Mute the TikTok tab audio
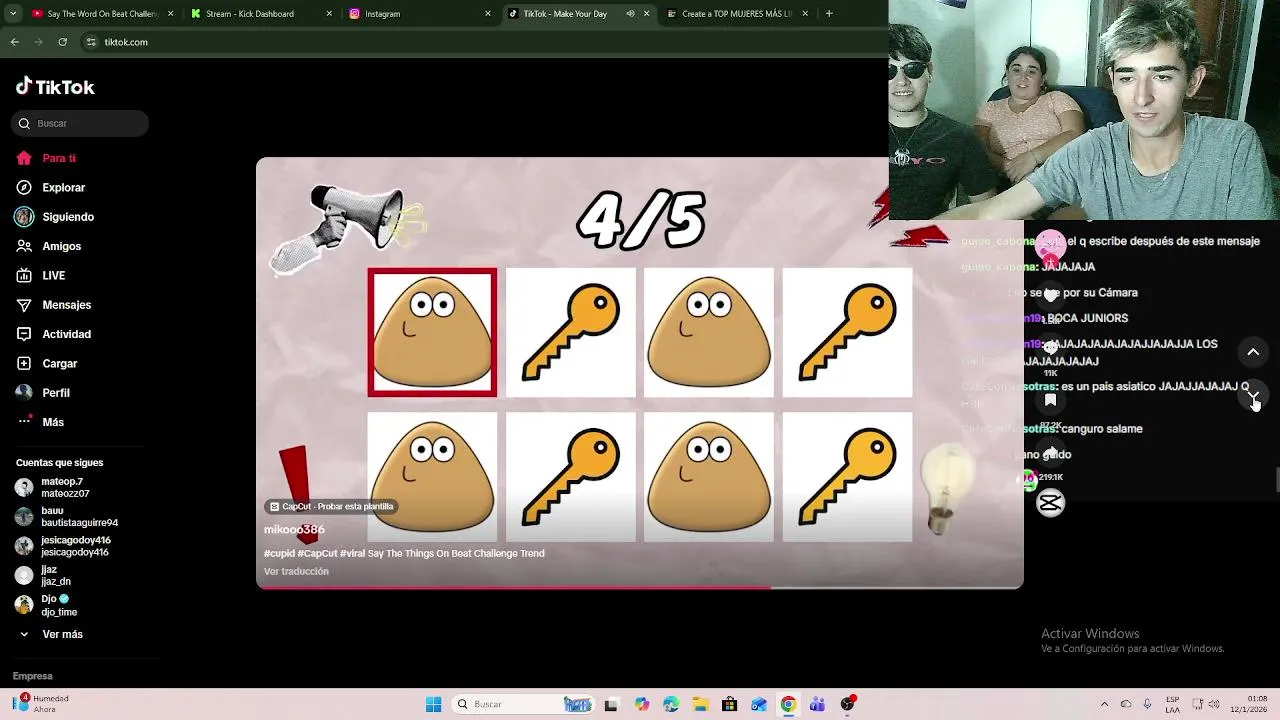 point(630,14)
